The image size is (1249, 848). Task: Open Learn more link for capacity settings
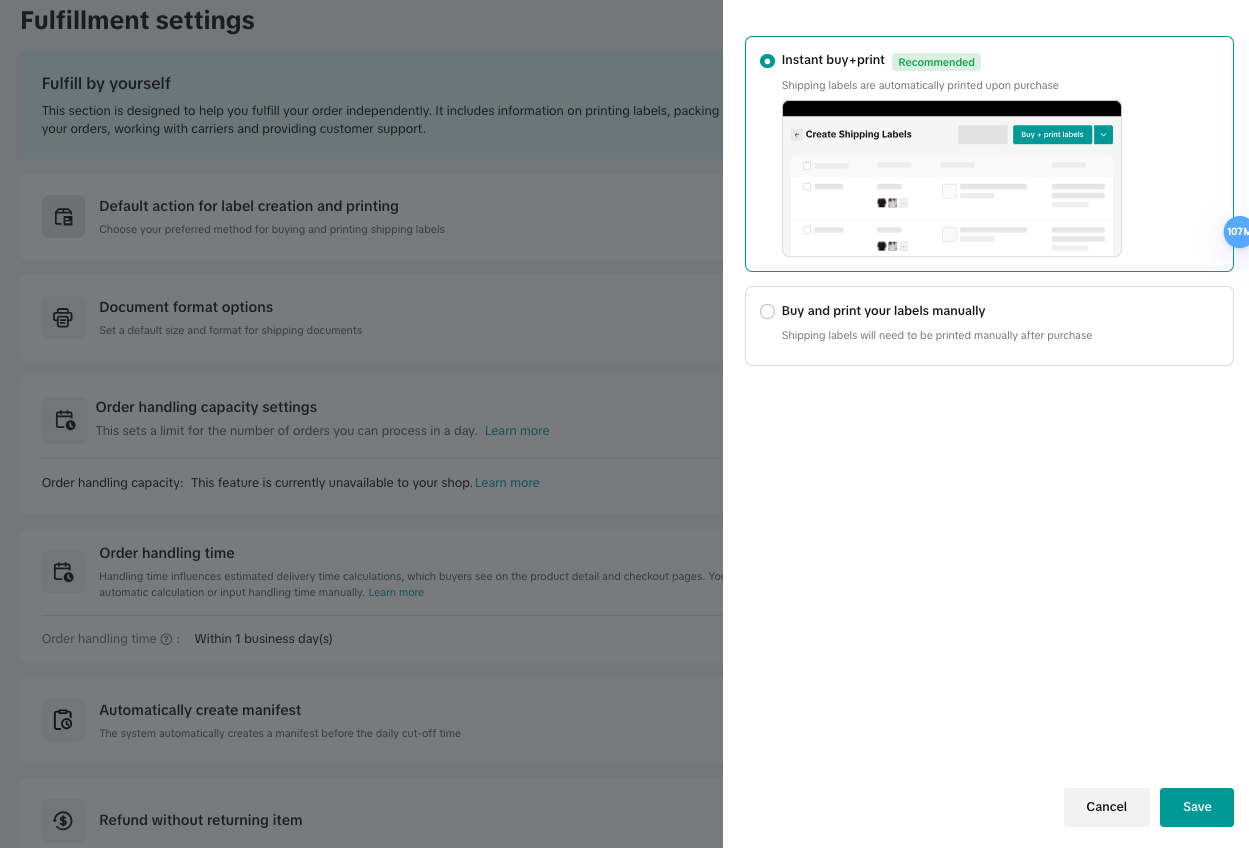(517, 431)
